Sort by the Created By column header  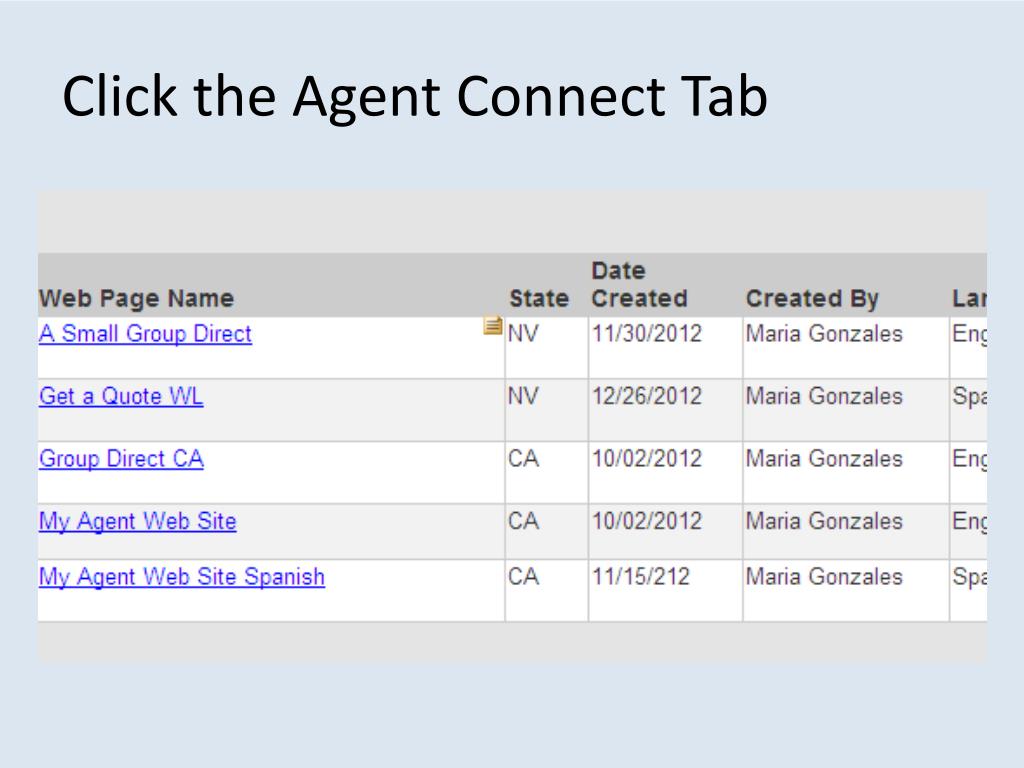[812, 298]
